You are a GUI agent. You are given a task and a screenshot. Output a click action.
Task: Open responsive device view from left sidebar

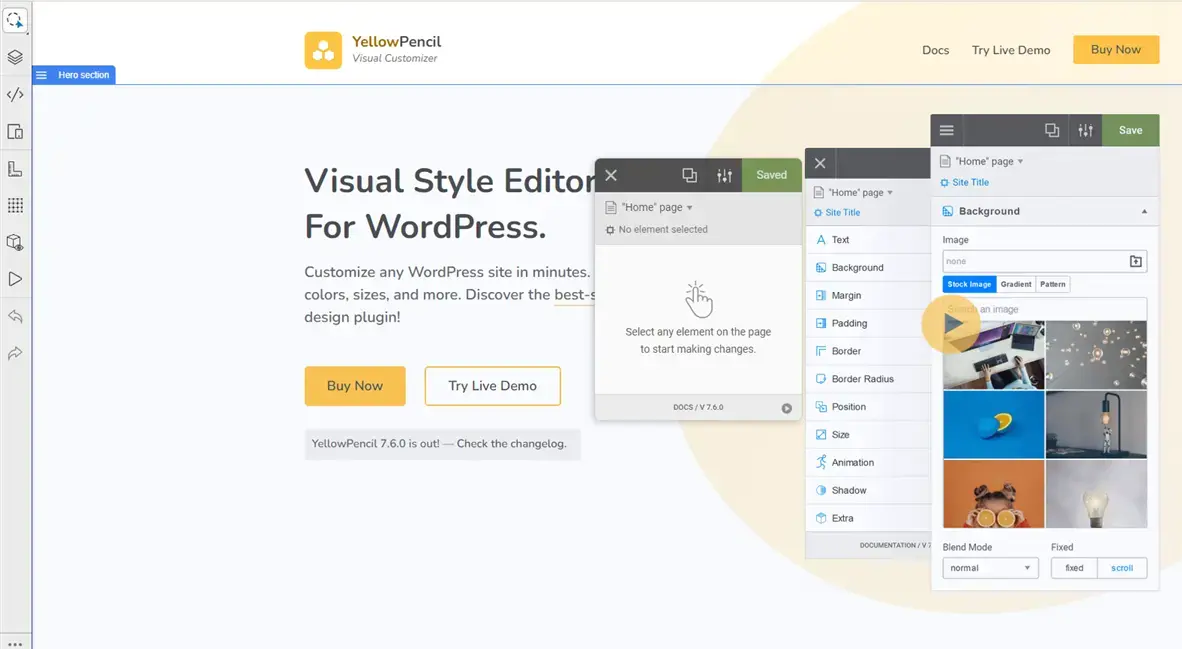click(x=15, y=131)
